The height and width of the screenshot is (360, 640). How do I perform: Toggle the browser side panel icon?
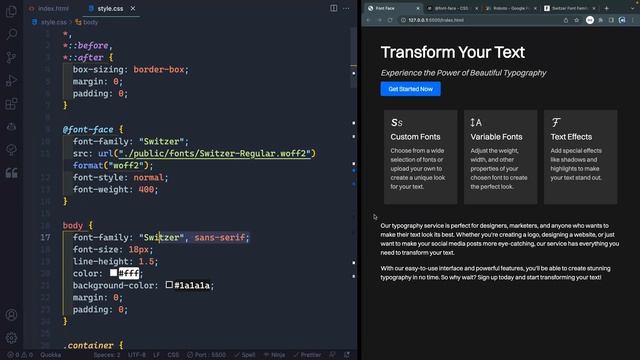point(611,20)
